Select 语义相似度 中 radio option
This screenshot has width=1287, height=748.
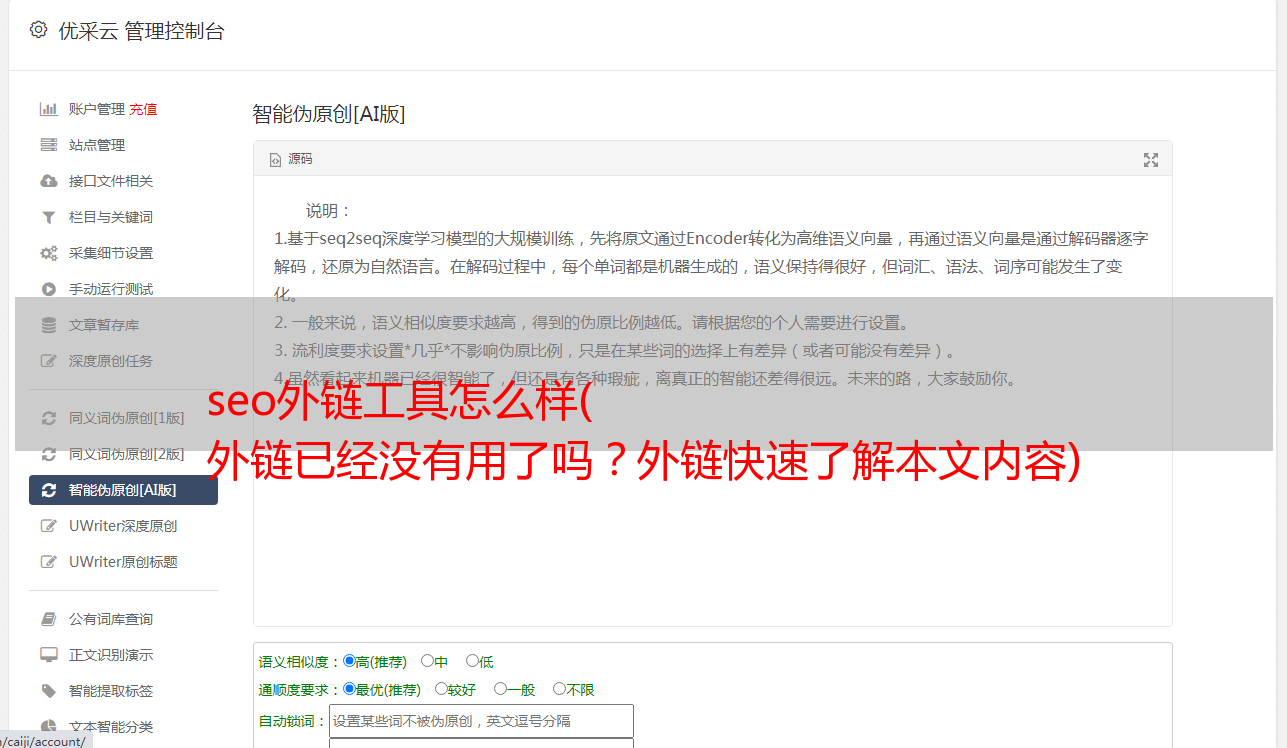427,661
